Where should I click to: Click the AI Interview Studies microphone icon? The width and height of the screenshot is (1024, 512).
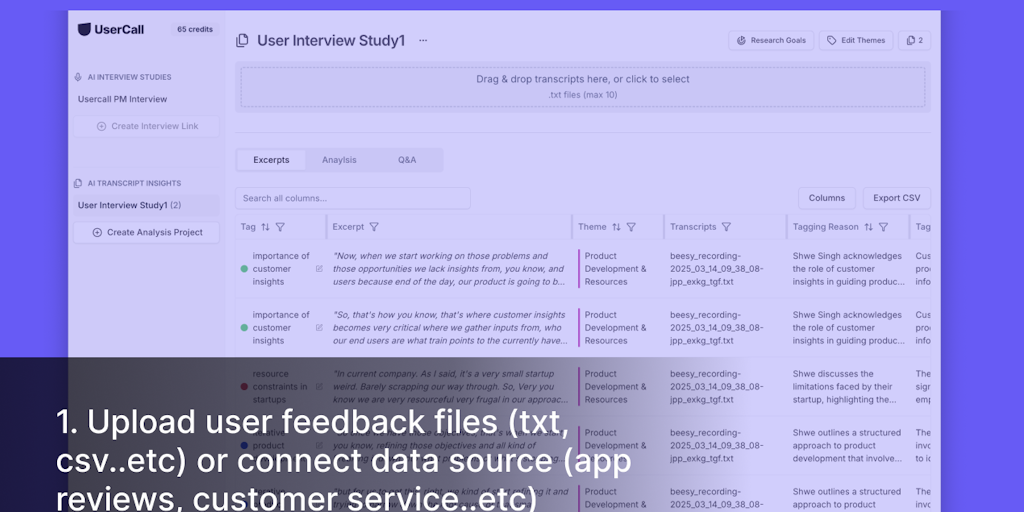tap(78, 77)
